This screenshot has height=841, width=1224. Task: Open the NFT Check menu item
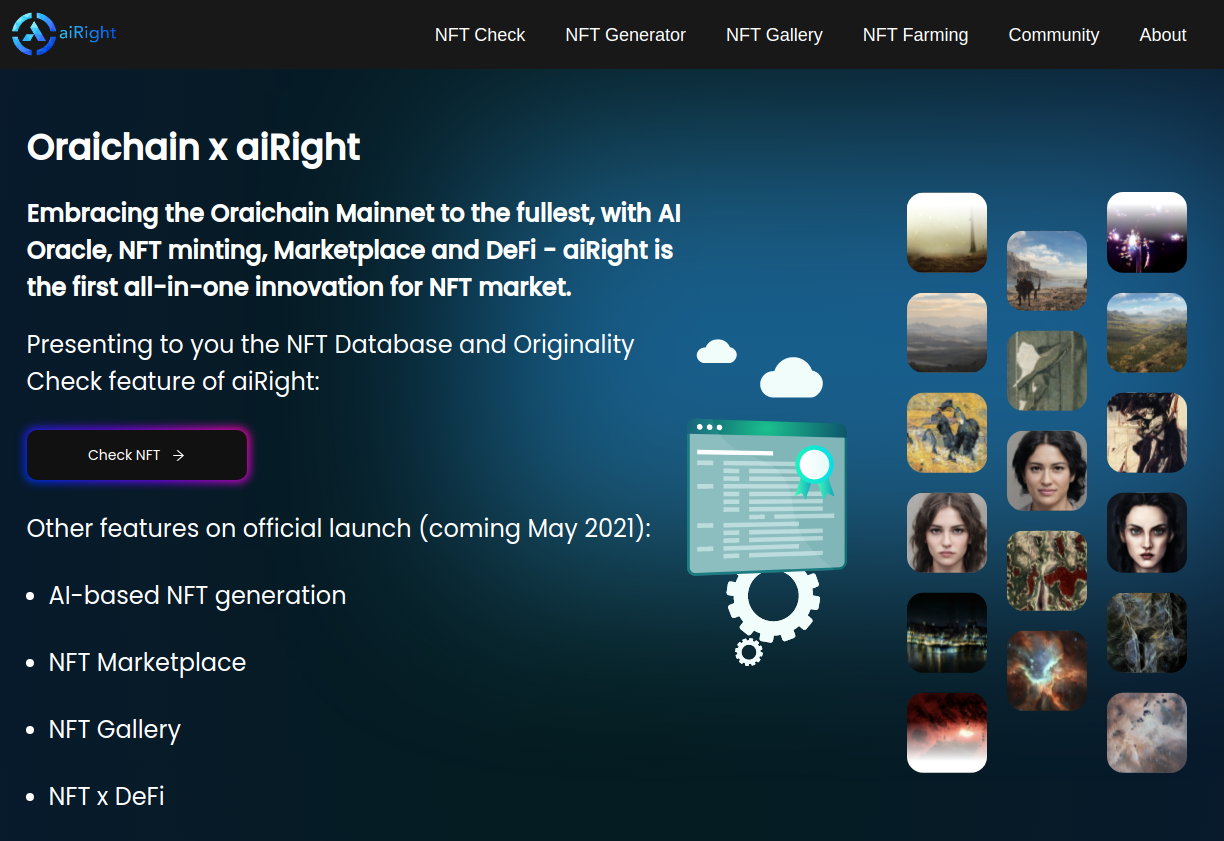coord(480,35)
